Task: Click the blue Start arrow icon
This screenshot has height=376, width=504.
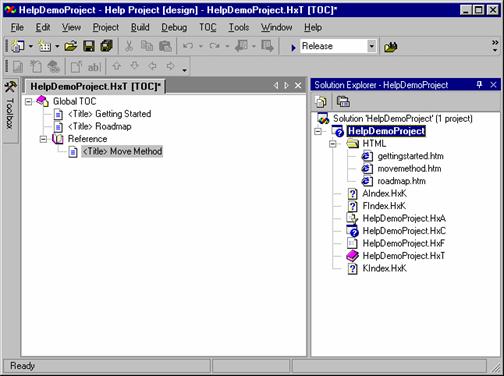Action: (293, 47)
